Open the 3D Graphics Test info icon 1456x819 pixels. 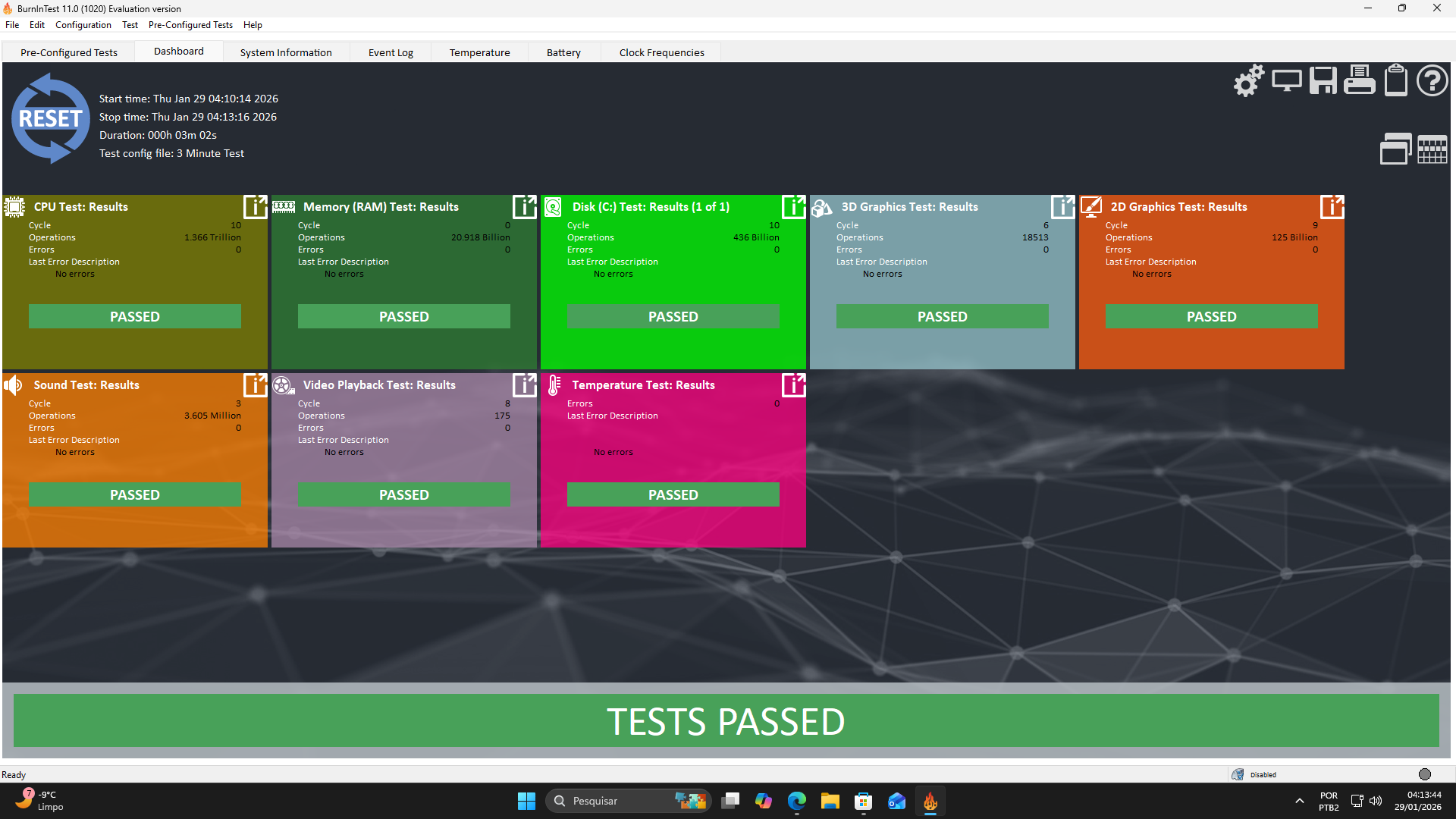(x=1062, y=206)
